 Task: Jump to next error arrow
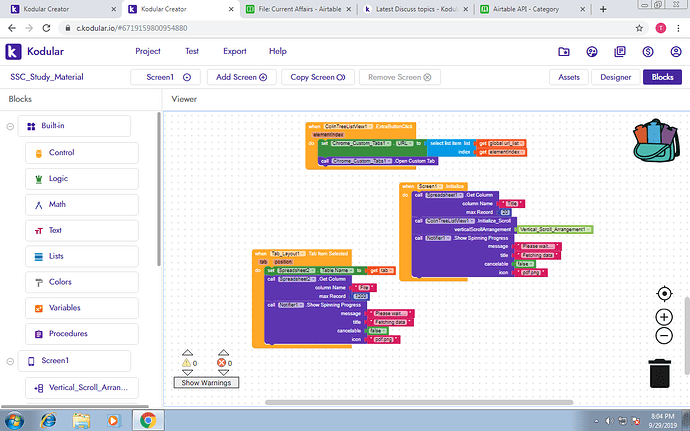tap(224, 372)
